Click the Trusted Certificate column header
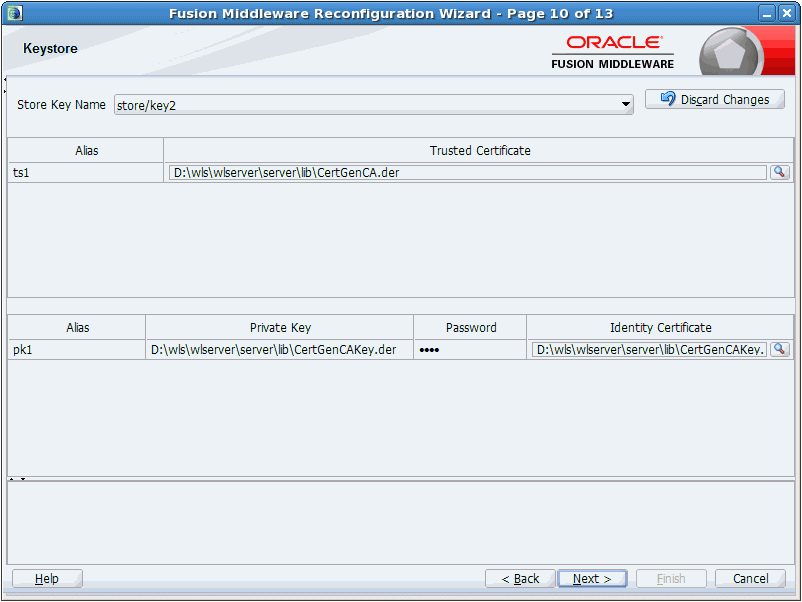The height and width of the screenshot is (602, 802). pyautogui.click(x=479, y=150)
